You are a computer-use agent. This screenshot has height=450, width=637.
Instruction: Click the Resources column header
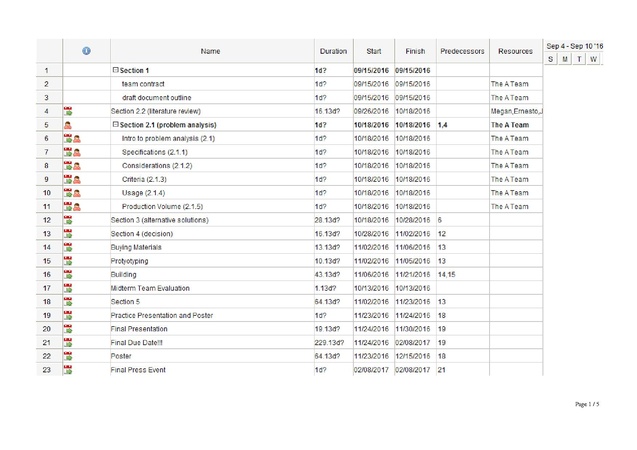[x=516, y=51]
